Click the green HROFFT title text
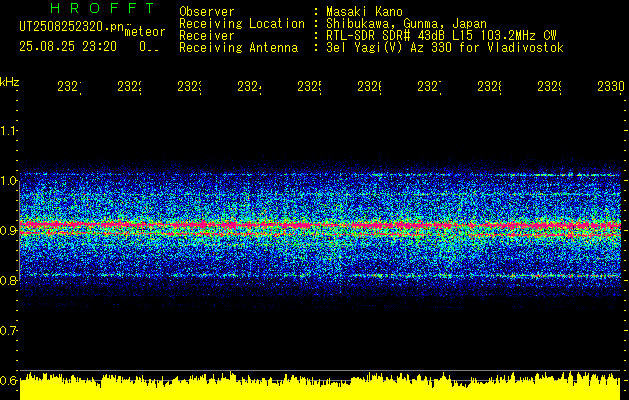Image resolution: width=629 pixels, height=400 pixels. [102, 8]
